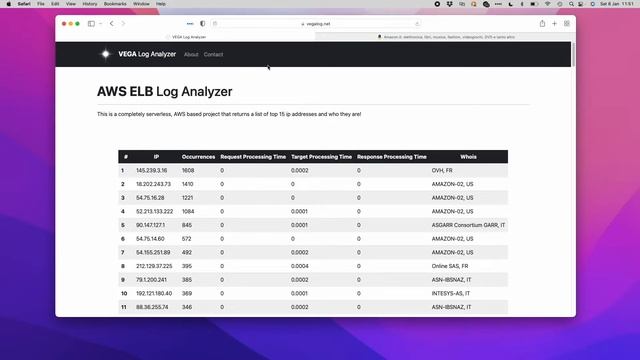Click the OVH, FR whois entry
Screen dimensions: 640x360
tap(442, 170)
